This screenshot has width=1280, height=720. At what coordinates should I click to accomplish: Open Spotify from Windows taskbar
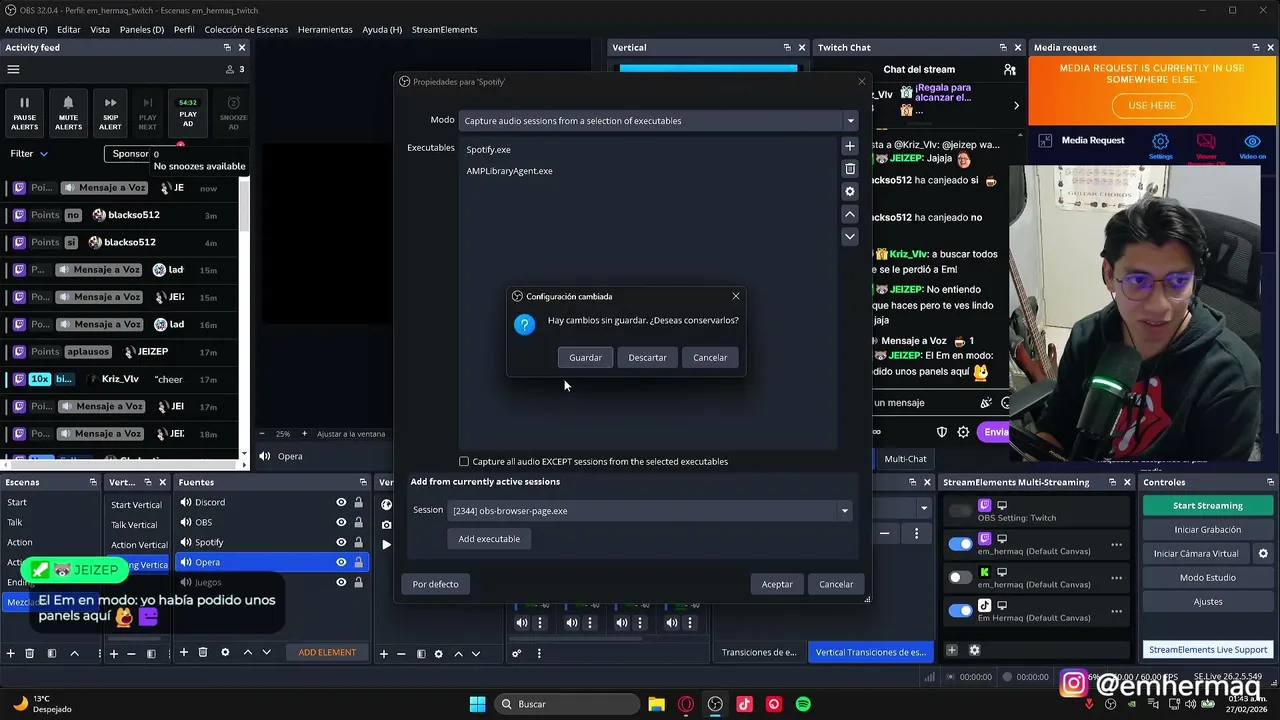click(803, 704)
